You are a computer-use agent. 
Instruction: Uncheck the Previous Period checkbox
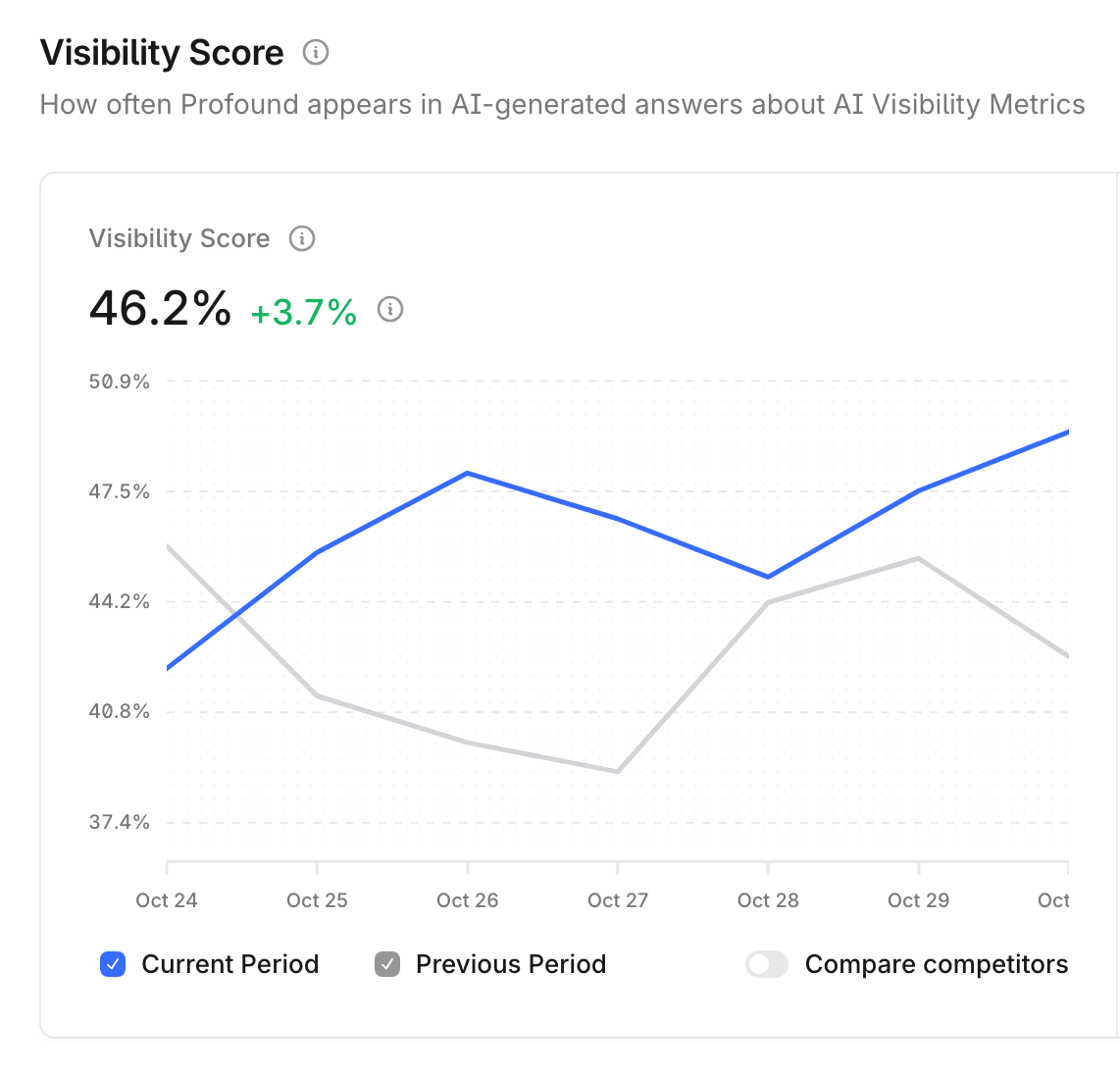[x=386, y=964]
